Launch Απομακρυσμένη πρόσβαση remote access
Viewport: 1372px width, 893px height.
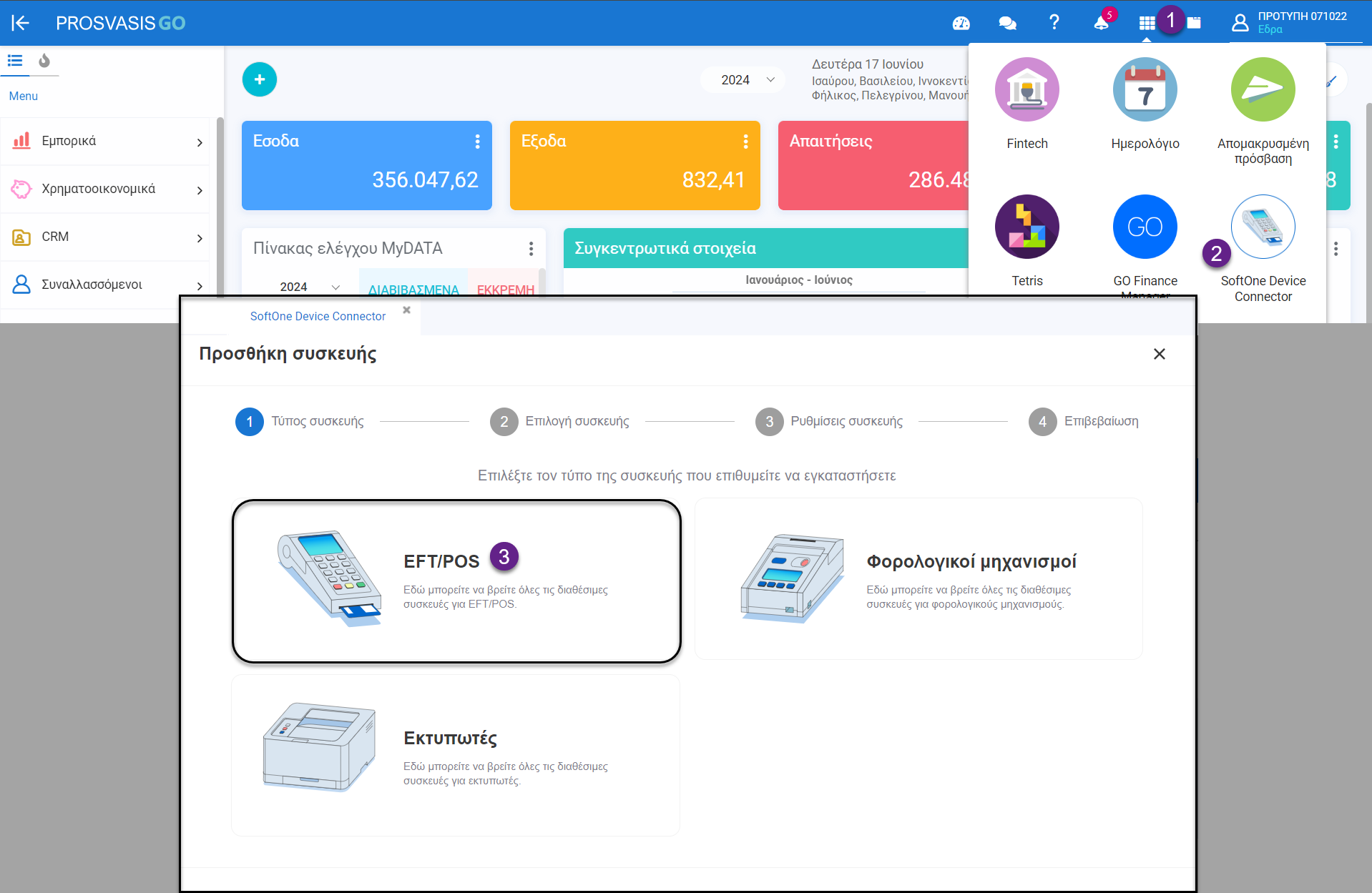1262,89
